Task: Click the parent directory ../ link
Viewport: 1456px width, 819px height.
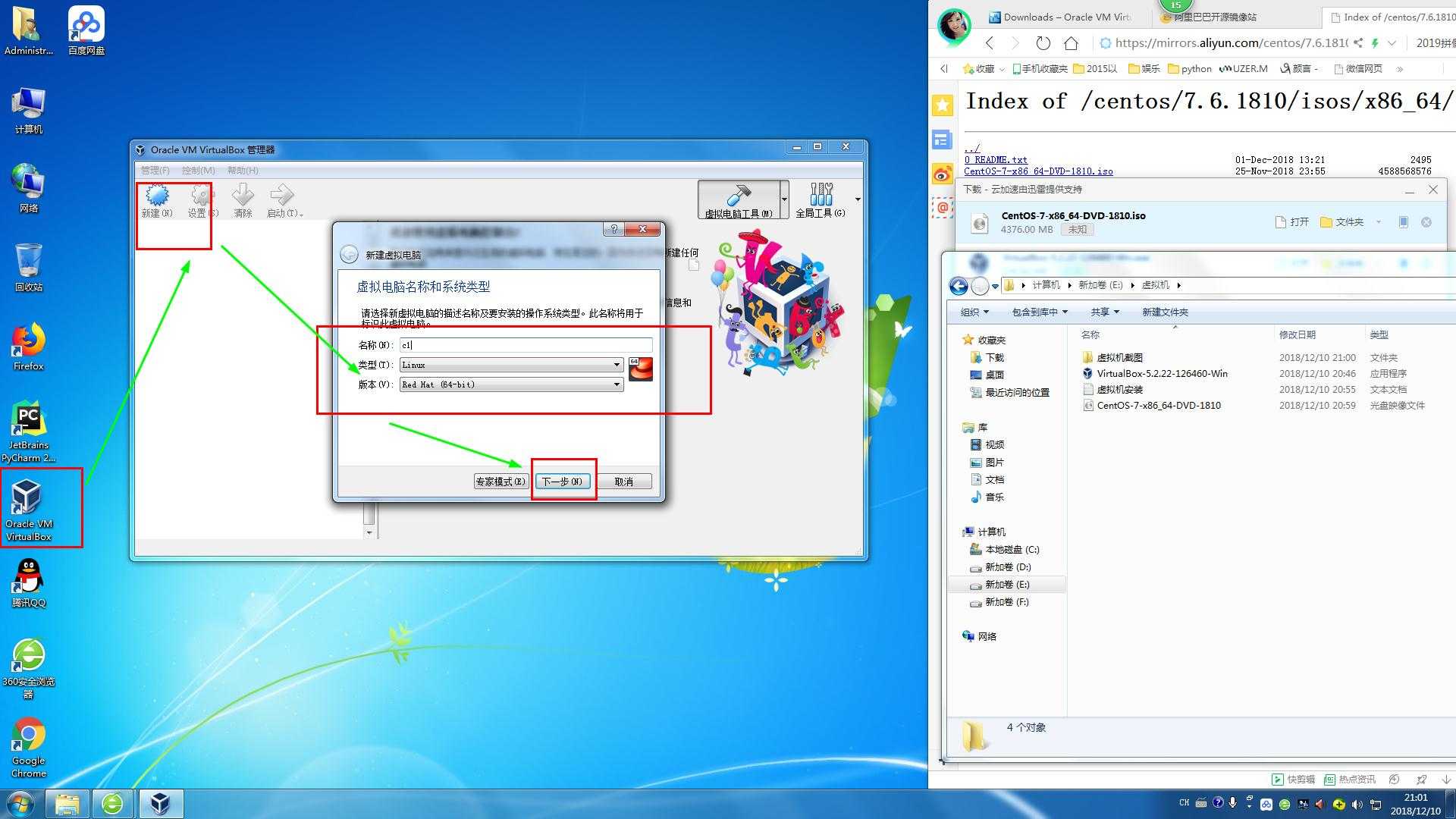Action: [972, 149]
